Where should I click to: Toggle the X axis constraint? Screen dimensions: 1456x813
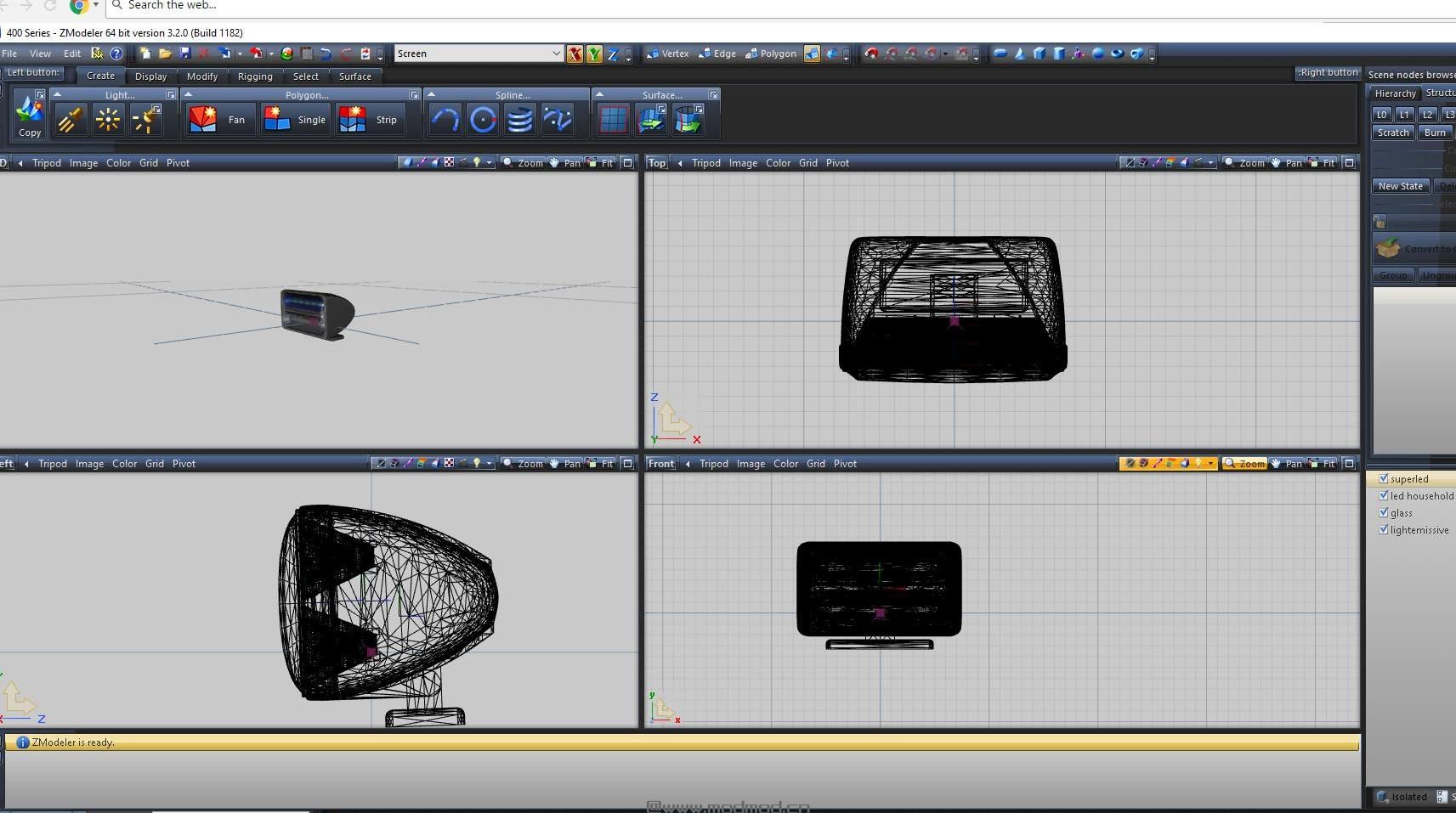point(575,54)
